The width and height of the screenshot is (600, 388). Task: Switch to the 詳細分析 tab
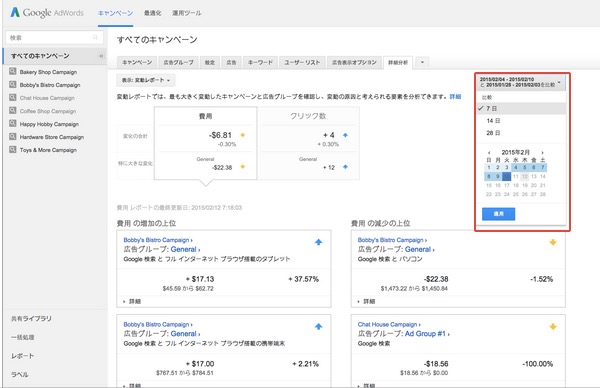click(x=398, y=62)
